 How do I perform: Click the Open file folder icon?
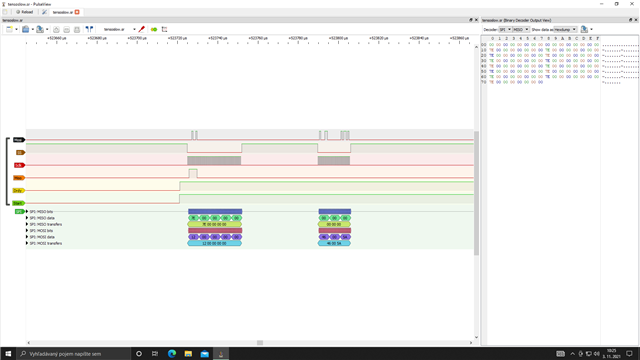[x=25, y=29]
